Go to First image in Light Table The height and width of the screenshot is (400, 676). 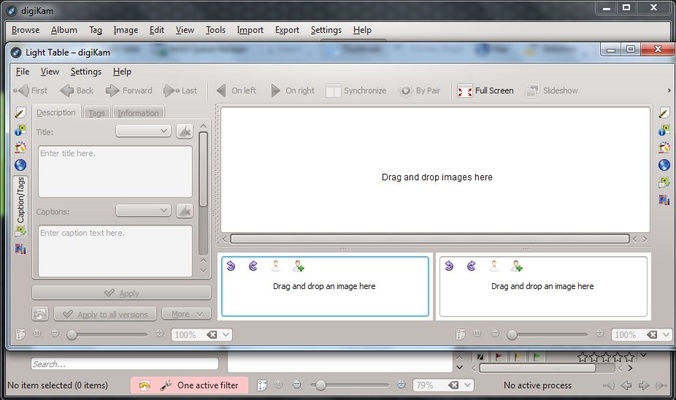[30, 91]
